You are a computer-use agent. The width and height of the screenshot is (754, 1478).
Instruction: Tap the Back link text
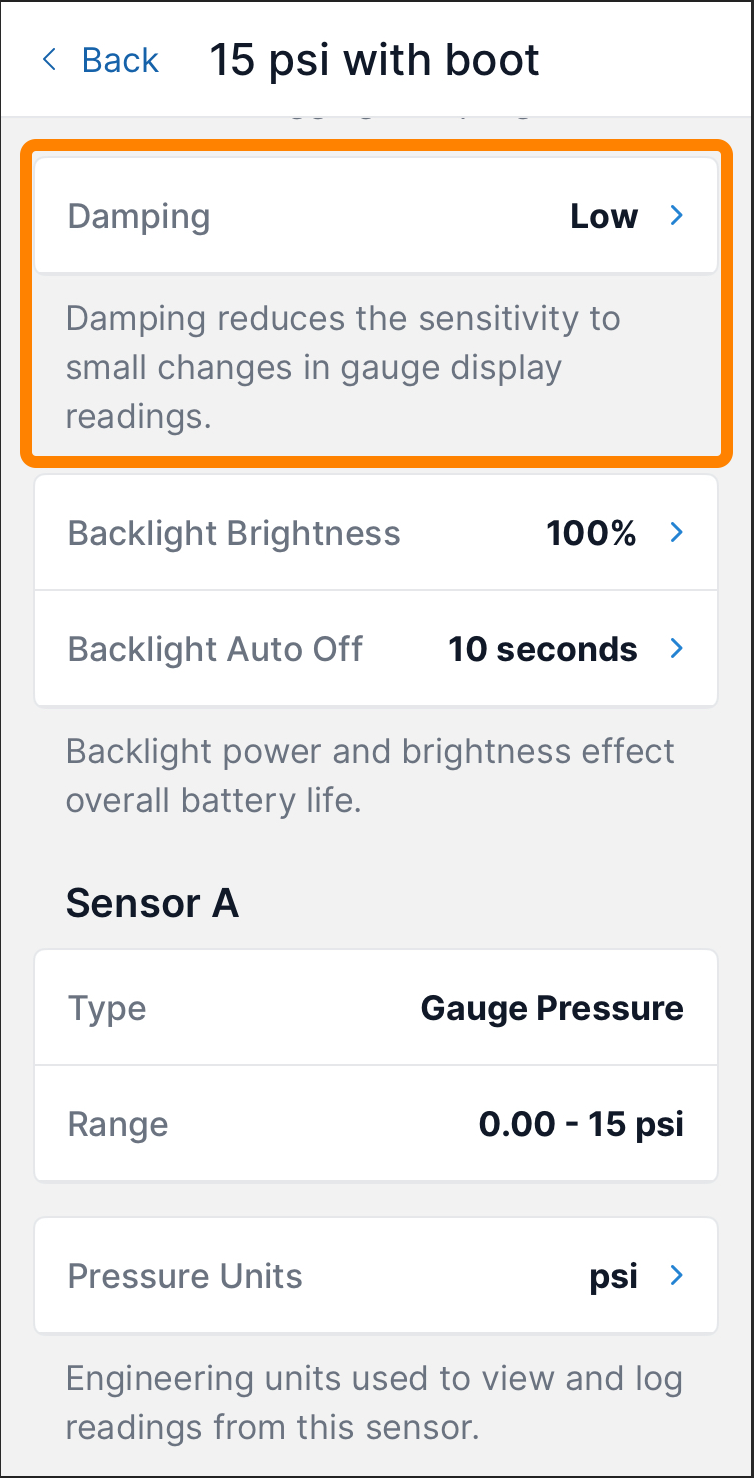pyautogui.click(x=120, y=60)
